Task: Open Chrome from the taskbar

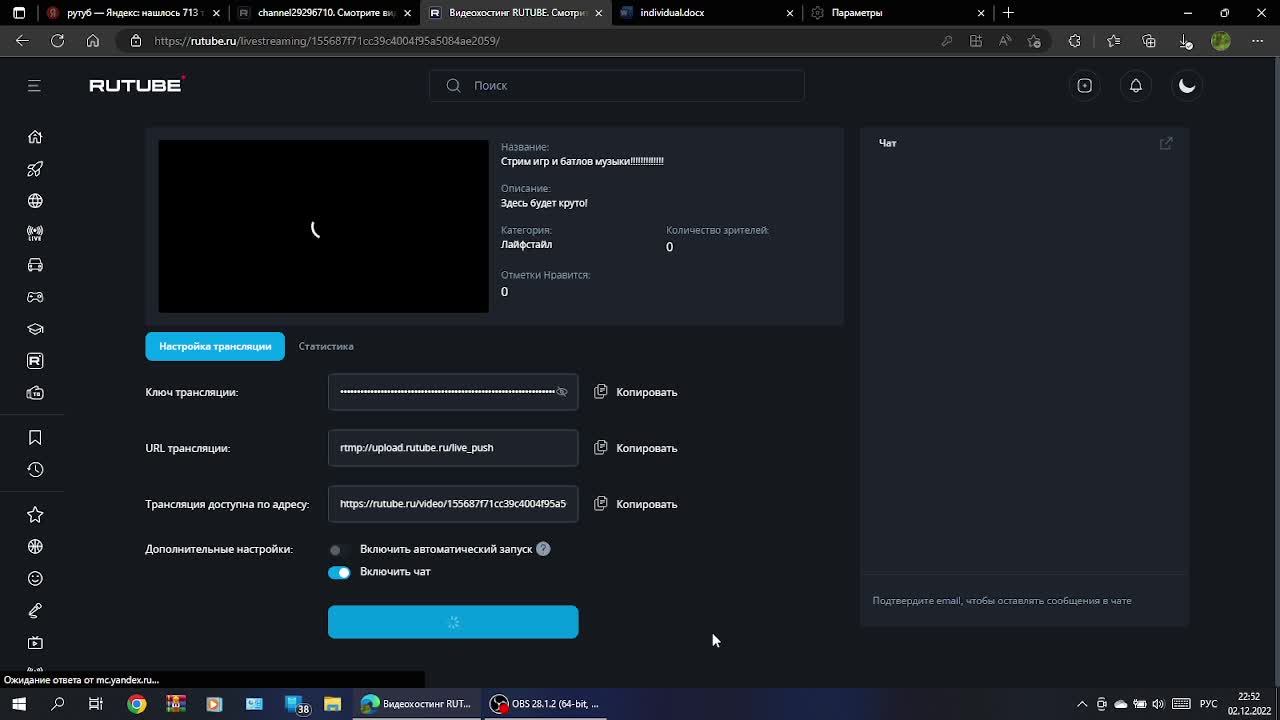Action: [x=136, y=704]
